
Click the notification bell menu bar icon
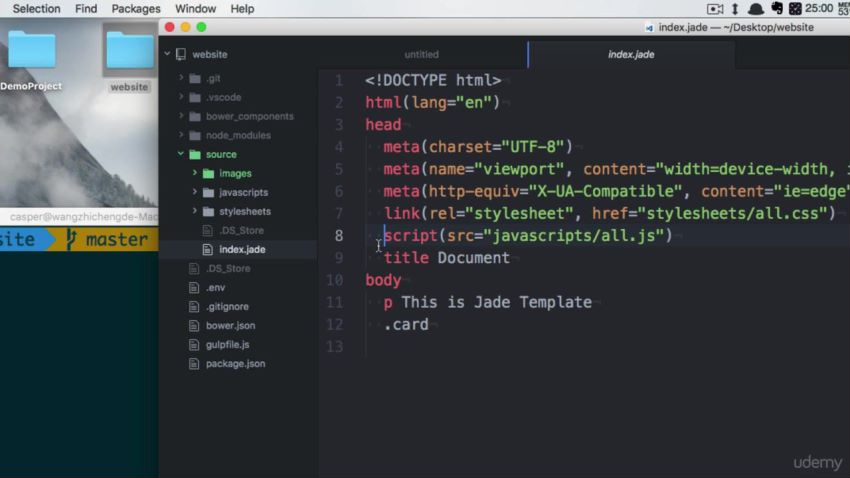point(756,9)
